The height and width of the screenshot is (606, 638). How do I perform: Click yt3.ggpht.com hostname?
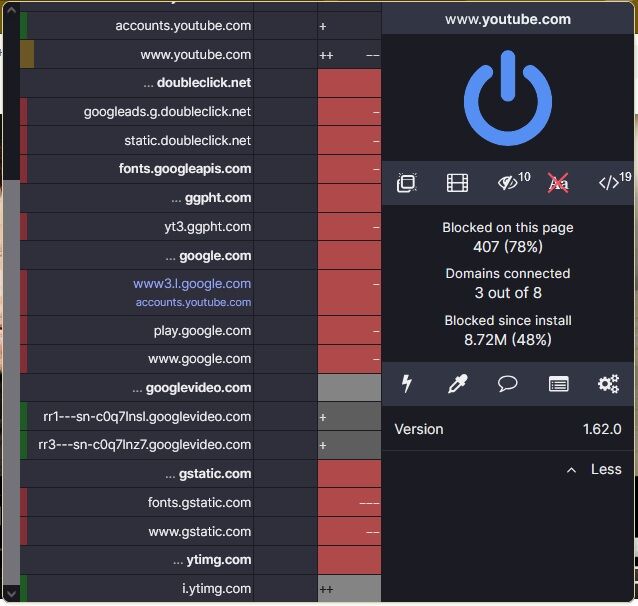tap(208, 226)
